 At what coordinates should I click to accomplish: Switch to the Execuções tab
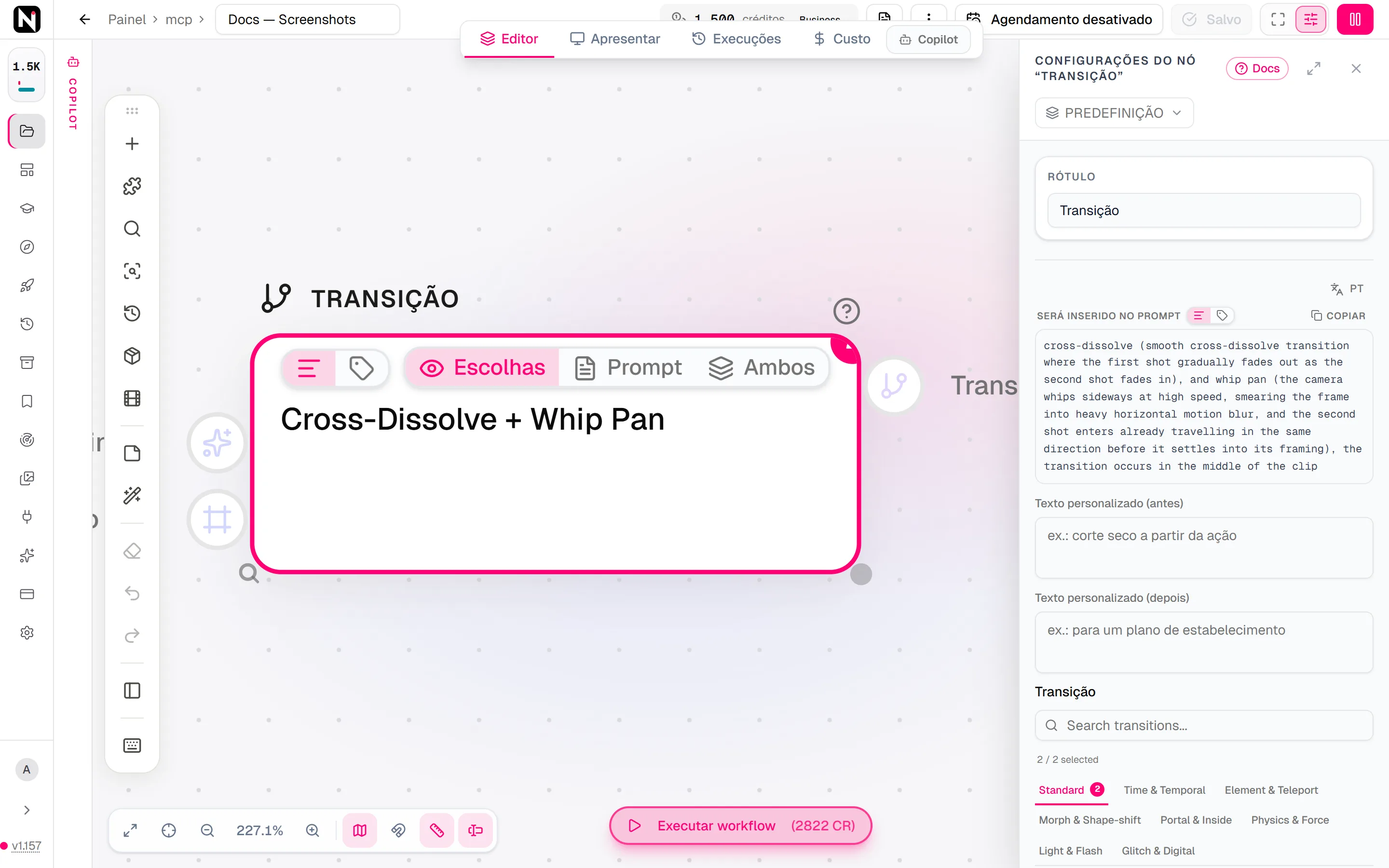736,39
